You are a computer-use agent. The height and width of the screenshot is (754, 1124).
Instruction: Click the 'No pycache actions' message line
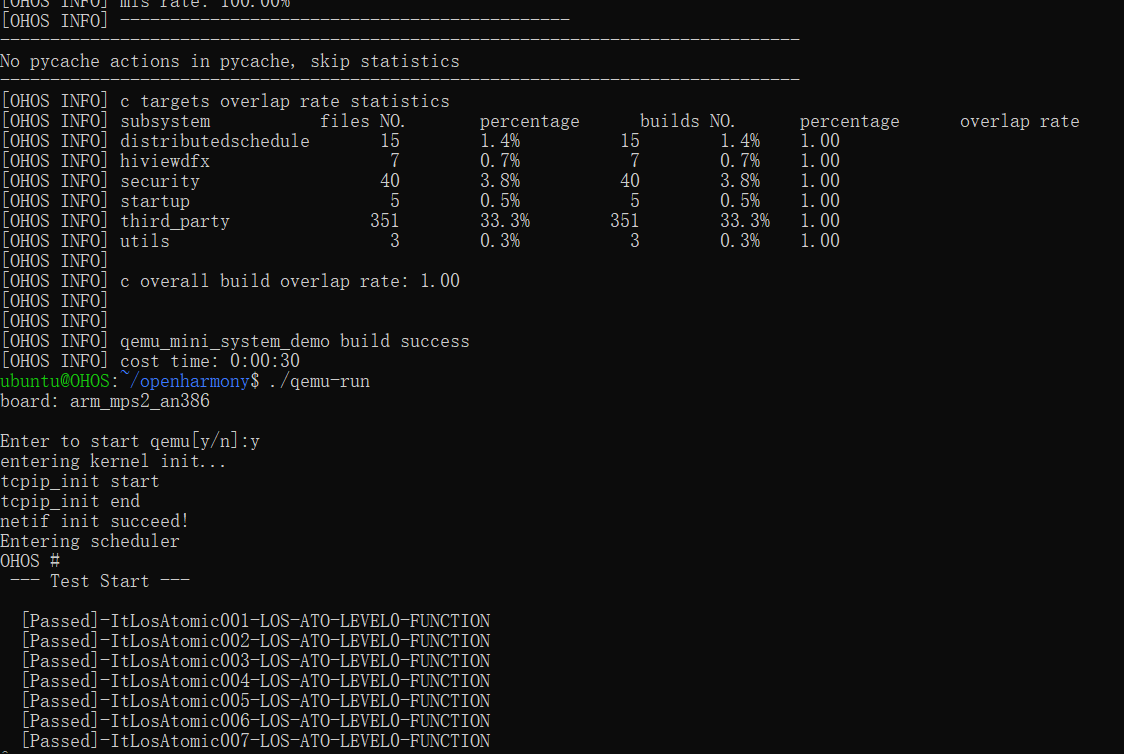(x=230, y=61)
